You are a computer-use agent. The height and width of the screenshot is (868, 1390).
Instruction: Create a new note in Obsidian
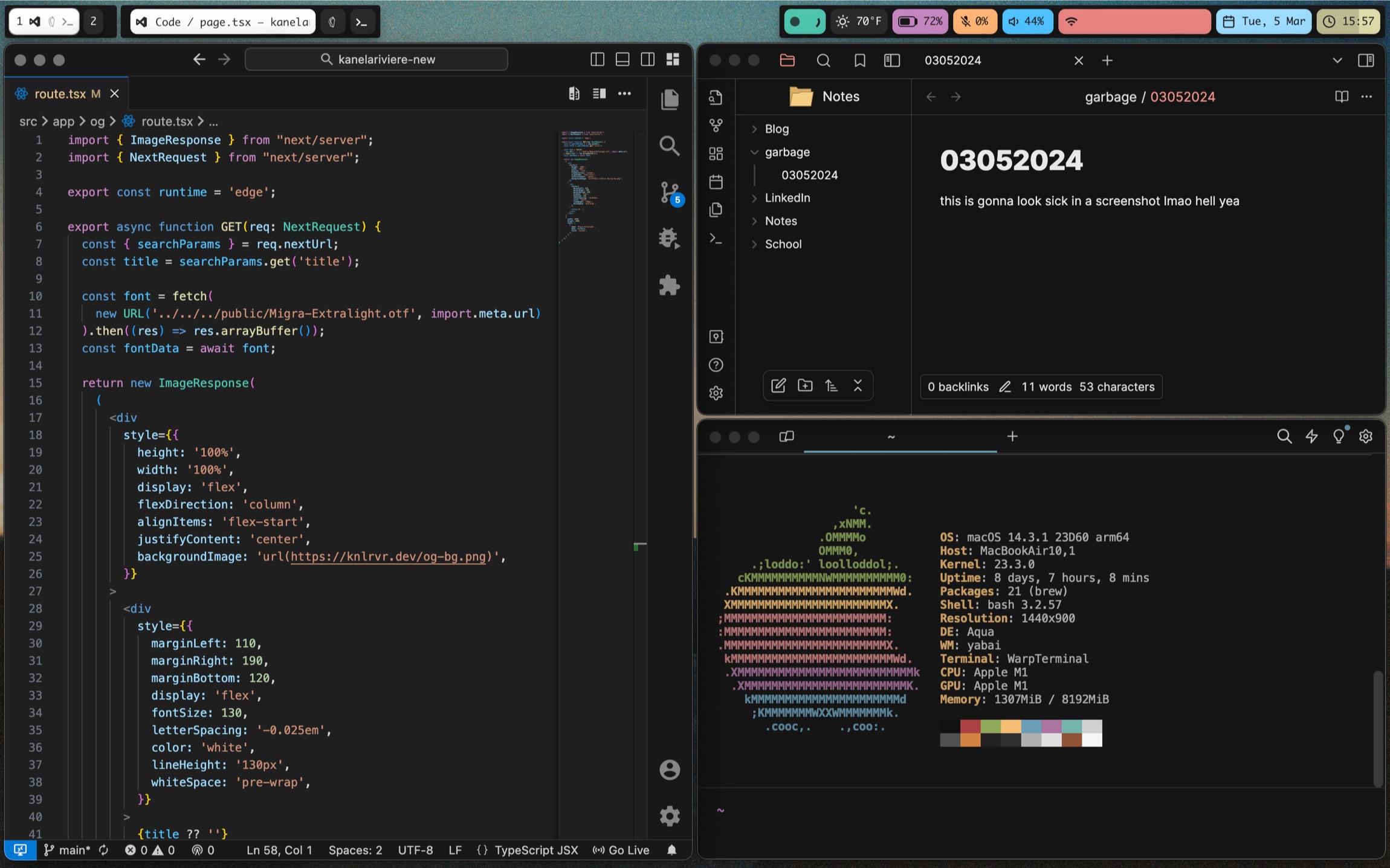coord(778,385)
